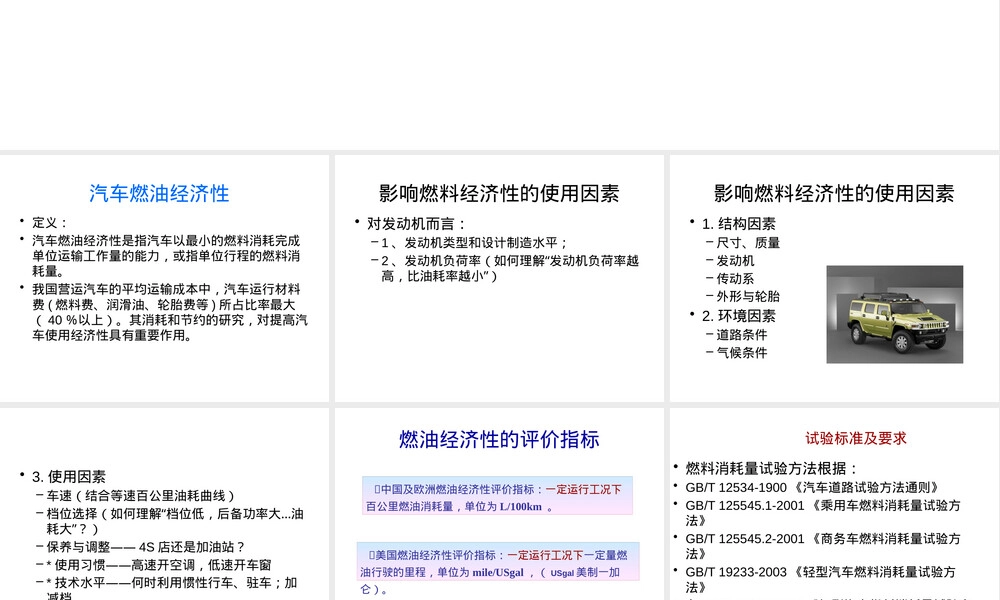Click the 车速（结合等速百公里油耗曲线） line
1000x600 pixels.
tap(142, 496)
